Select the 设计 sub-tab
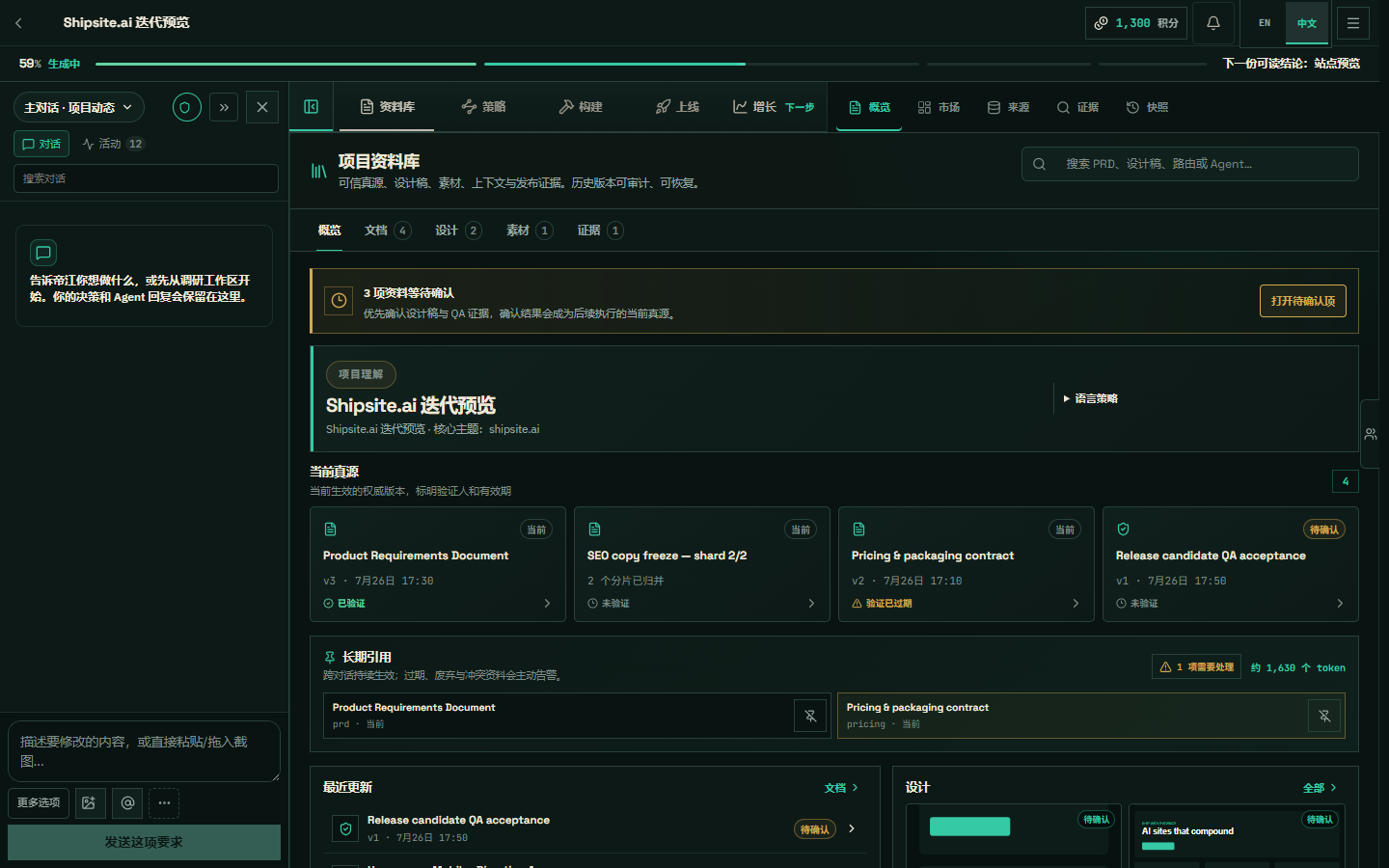Image resolution: width=1389 pixels, height=868 pixels. [458, 231]
